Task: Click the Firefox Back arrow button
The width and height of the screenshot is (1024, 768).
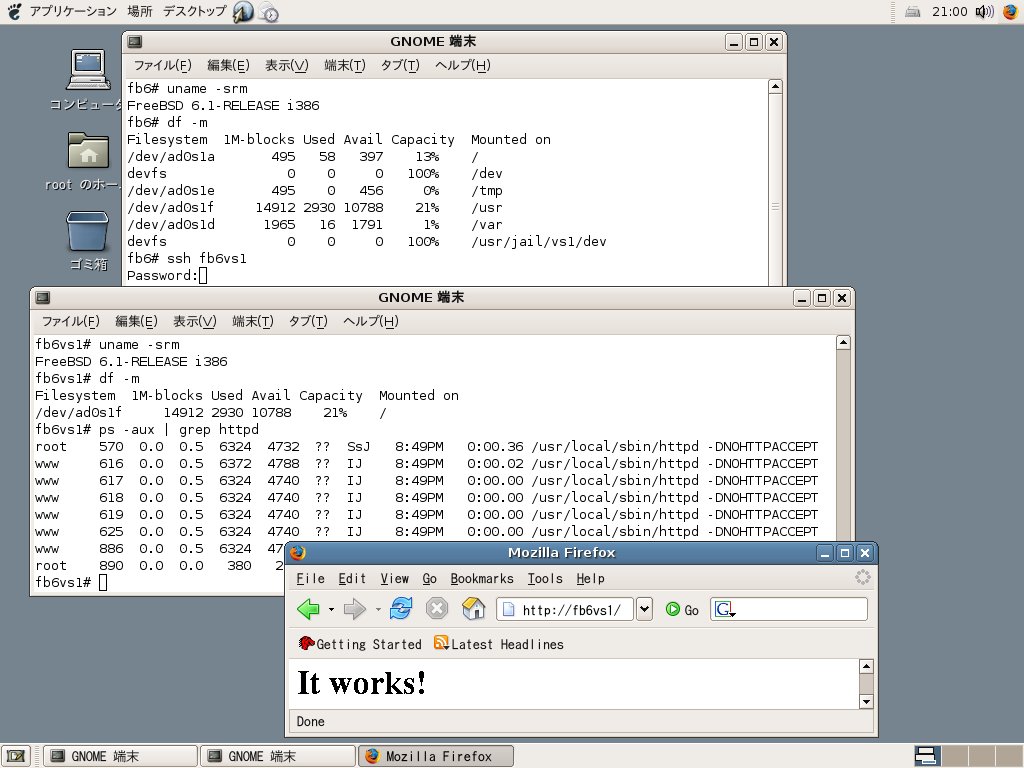Action: [x=308, y=609]
